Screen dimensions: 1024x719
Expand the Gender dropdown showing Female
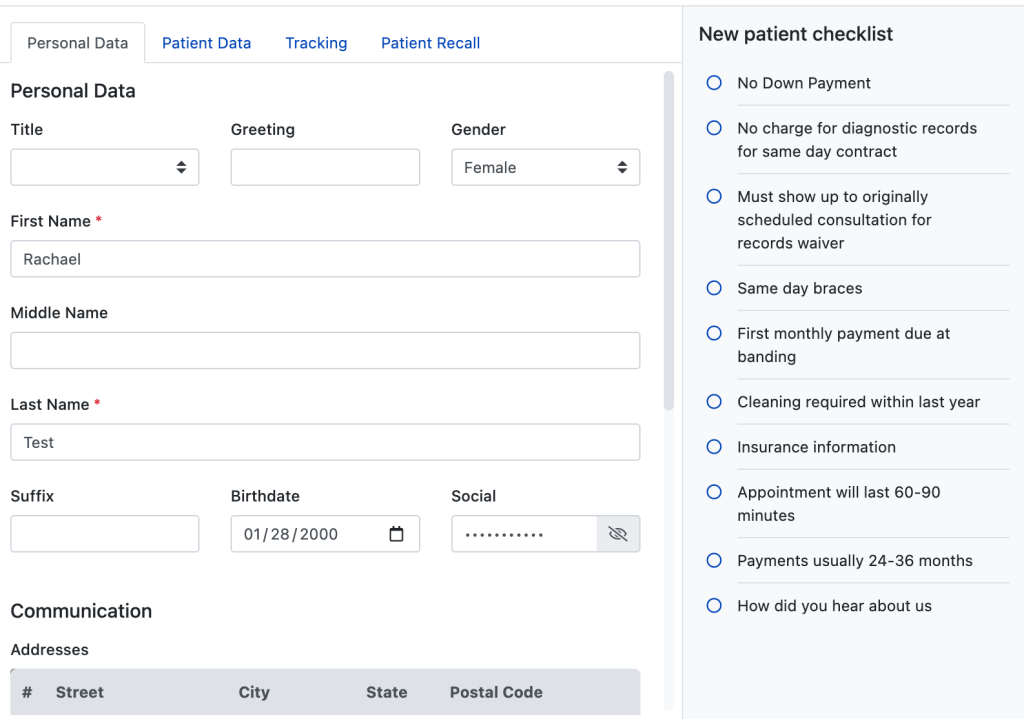point(545,168)
